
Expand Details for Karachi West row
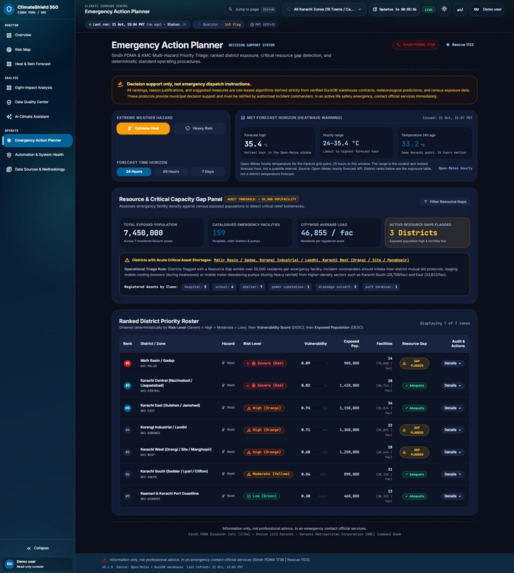click(x=452, y=452)
